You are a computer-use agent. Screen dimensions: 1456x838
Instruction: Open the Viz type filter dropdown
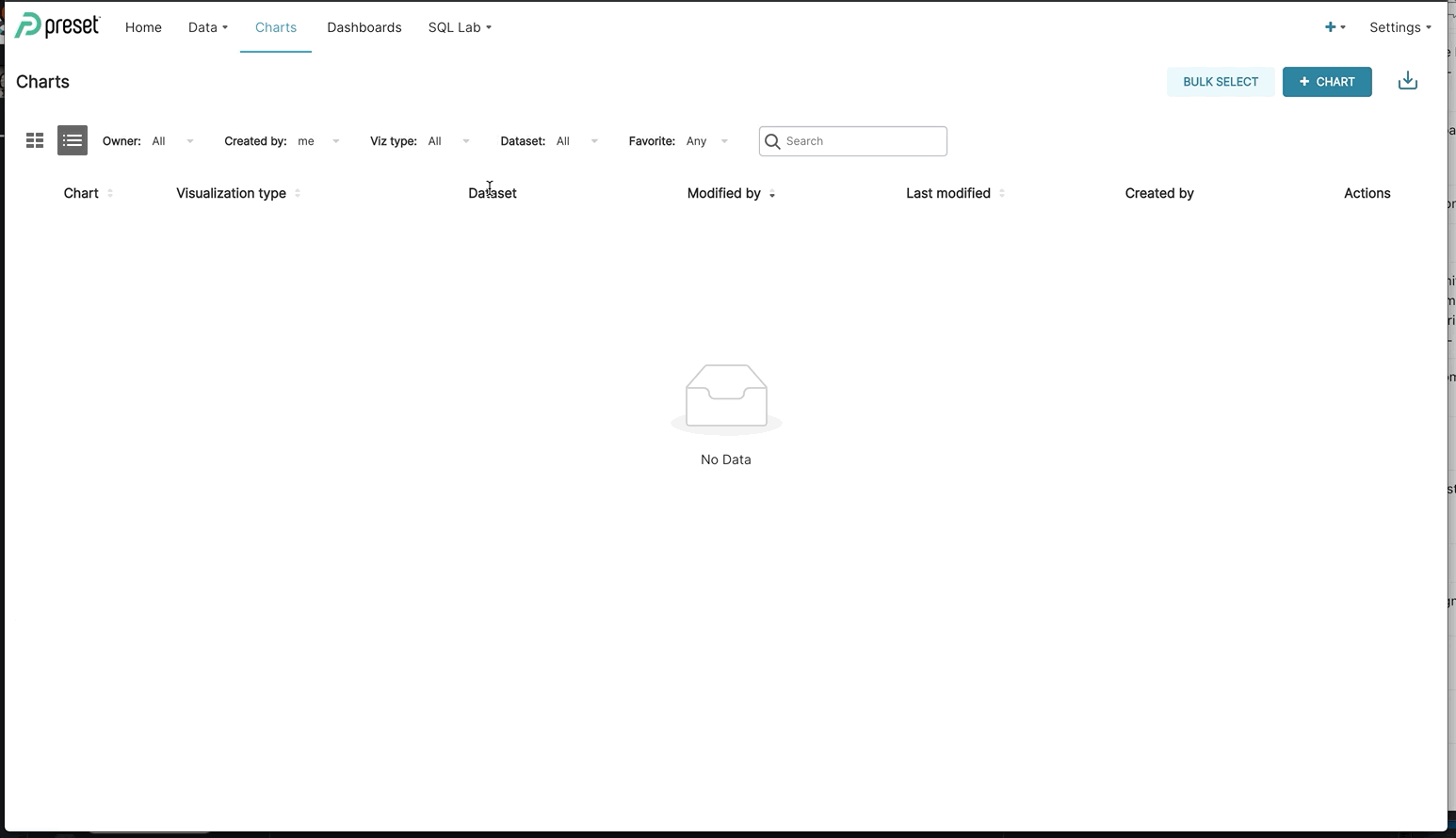[x=448, y=141]
